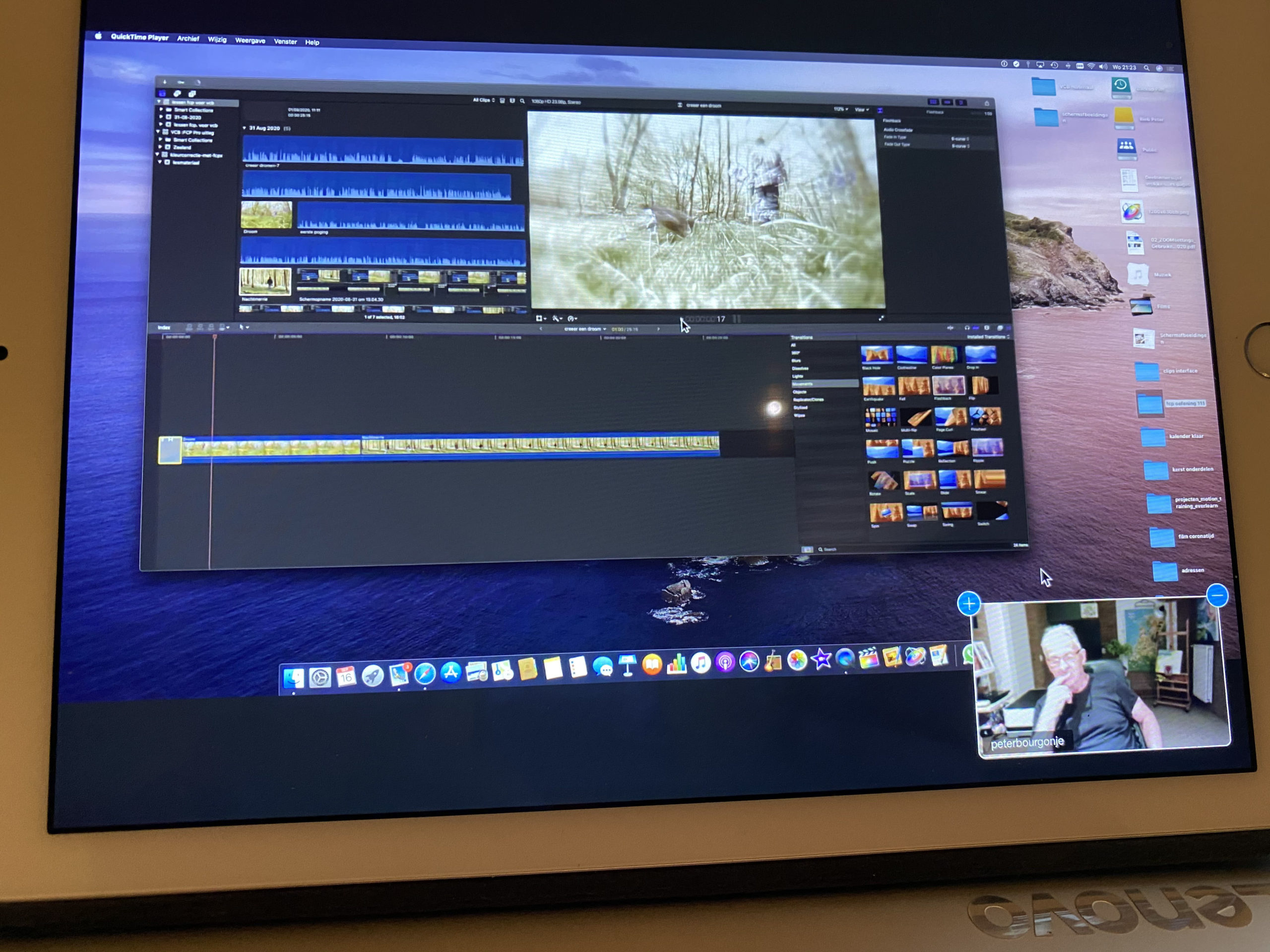Open the Weergave menu

pyautogui.click(x=250, y=40)
